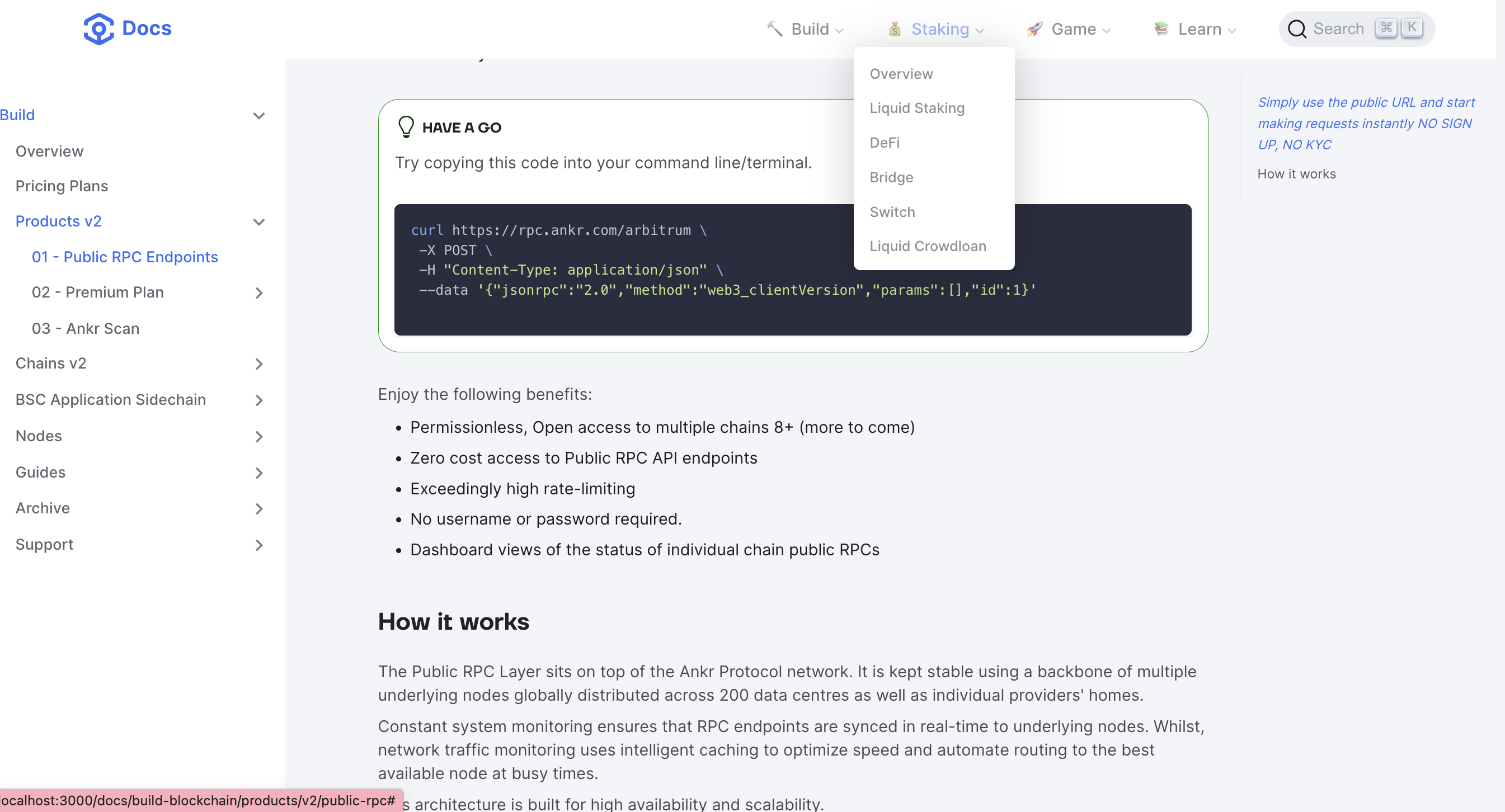Open the 03 - Ankr Scan page
Screen dimensions: 1505x812
coord(86,328)
